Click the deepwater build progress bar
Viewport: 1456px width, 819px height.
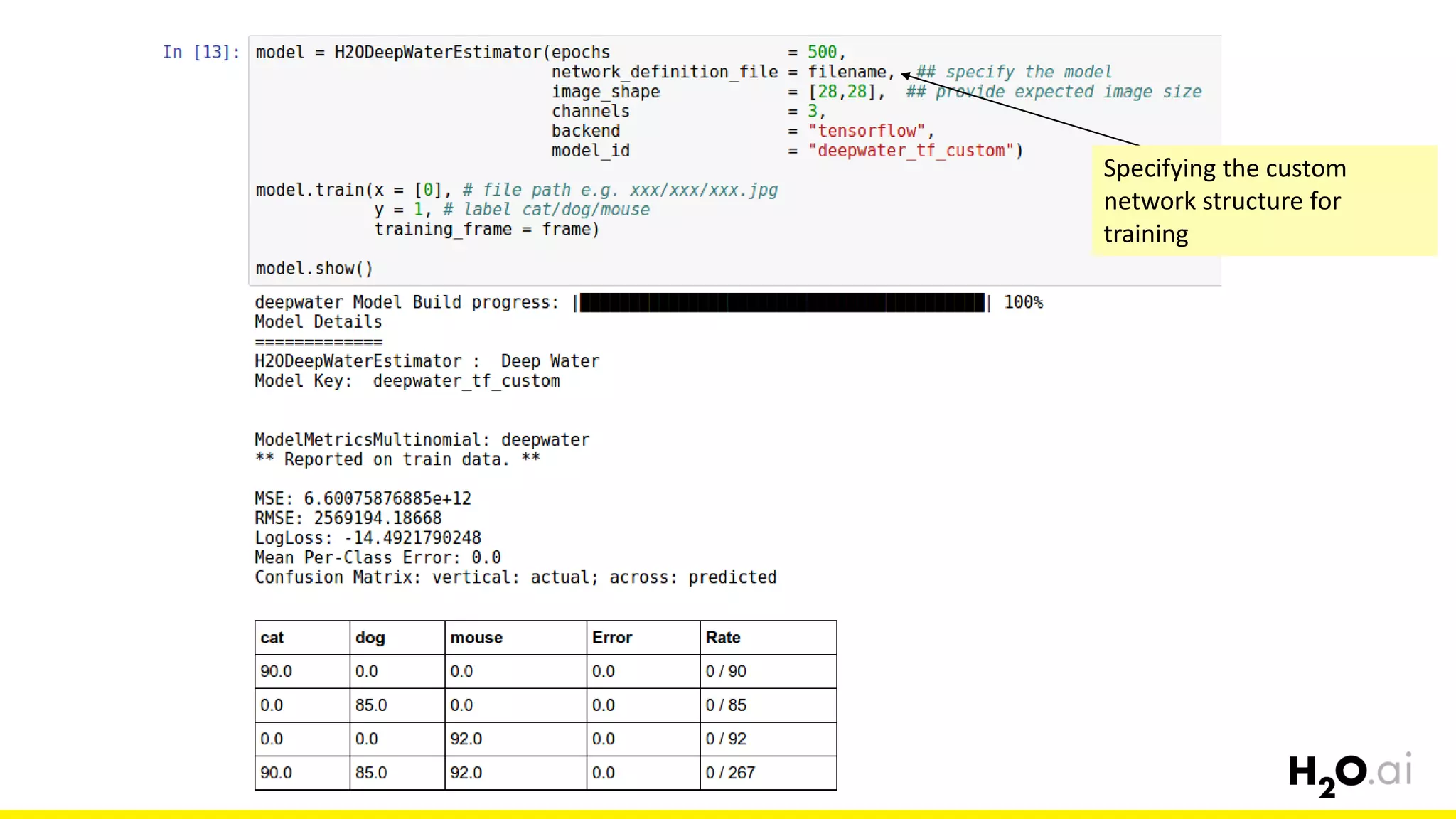click(782, 302)
